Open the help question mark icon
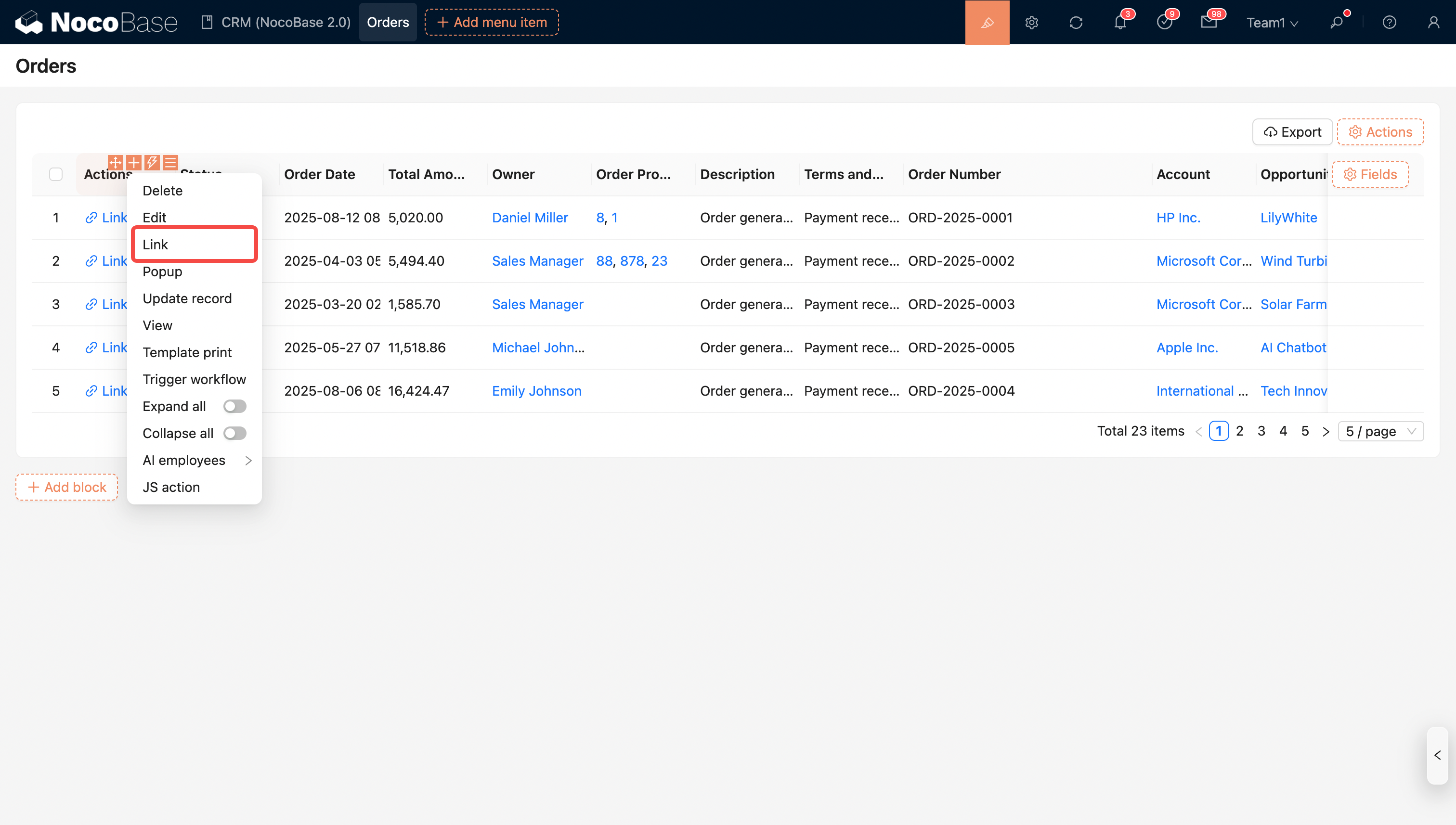This screenshot has width=1456, height=825. [1389, 22]
